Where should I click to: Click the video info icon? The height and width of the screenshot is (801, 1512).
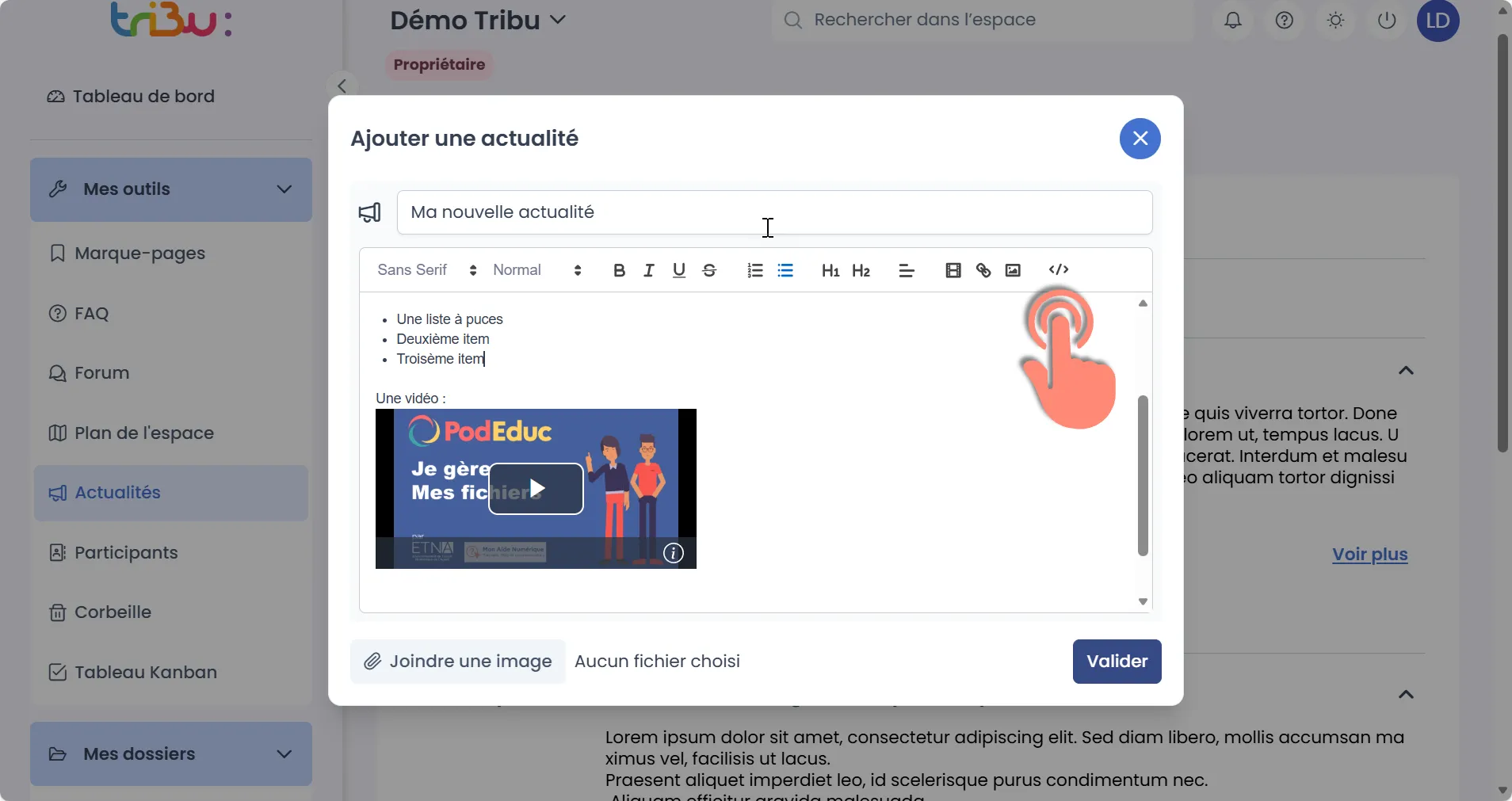[673, 553]
